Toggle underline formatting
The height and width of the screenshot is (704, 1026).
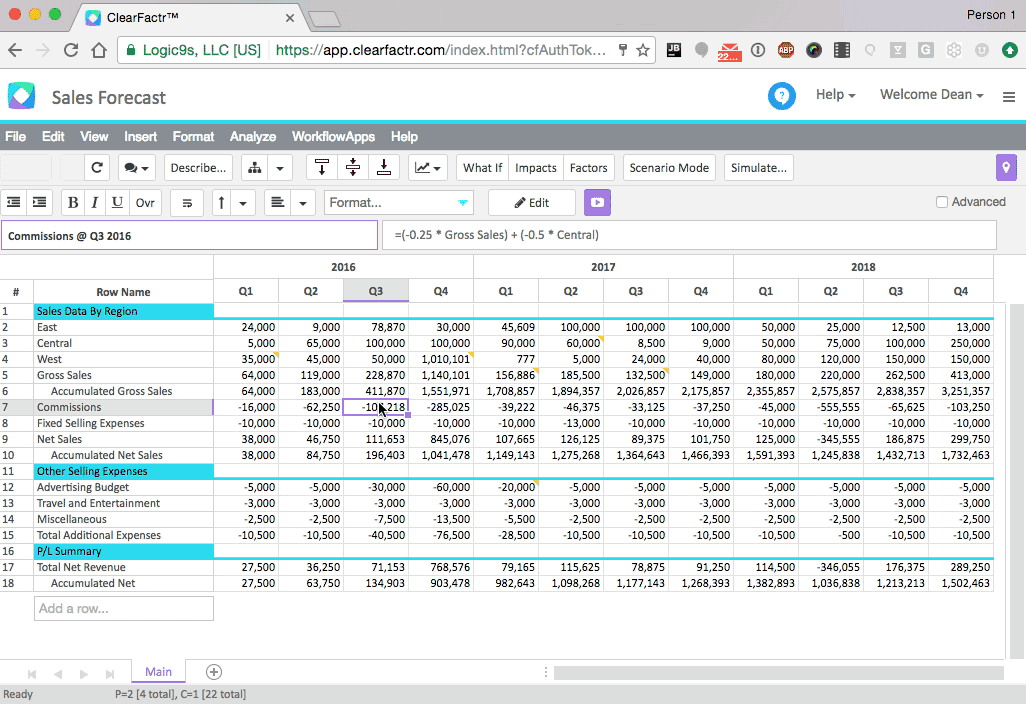click(x=117, y=203)
